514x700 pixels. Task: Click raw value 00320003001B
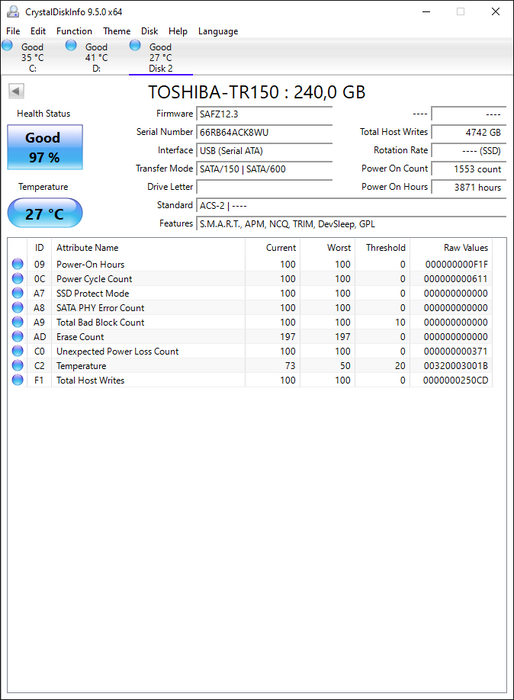[455, 366]
